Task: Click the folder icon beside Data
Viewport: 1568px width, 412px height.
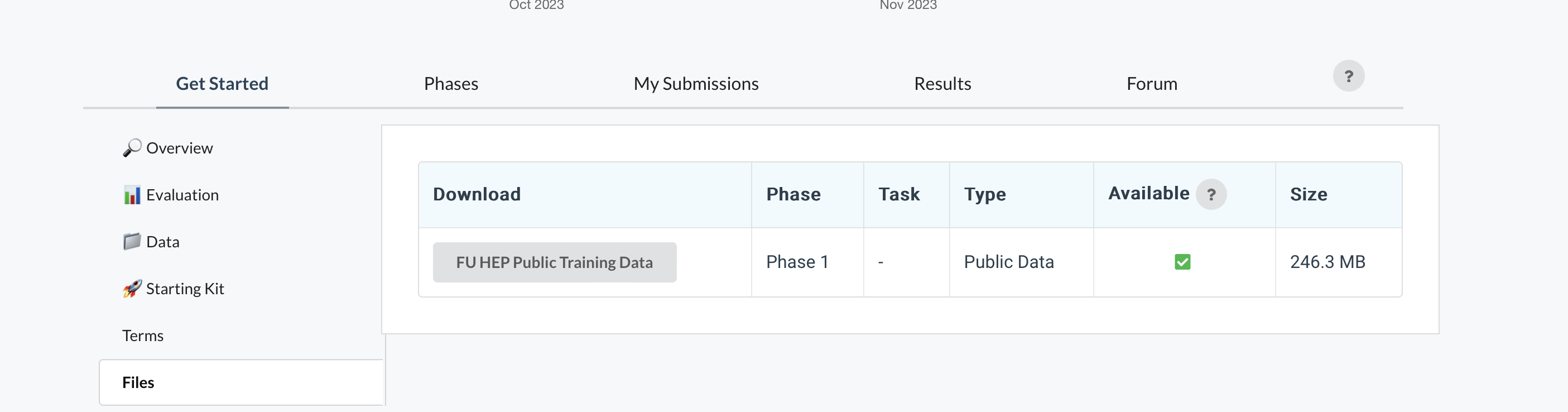Action: (x=132, y=241)
